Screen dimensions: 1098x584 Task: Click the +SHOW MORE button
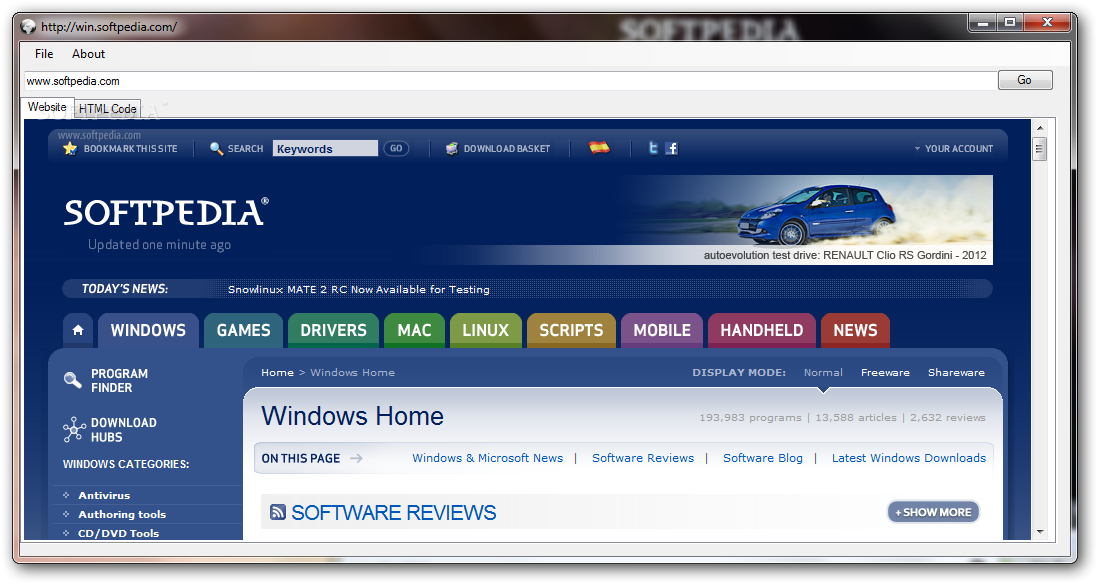click(x=933, y=512)
